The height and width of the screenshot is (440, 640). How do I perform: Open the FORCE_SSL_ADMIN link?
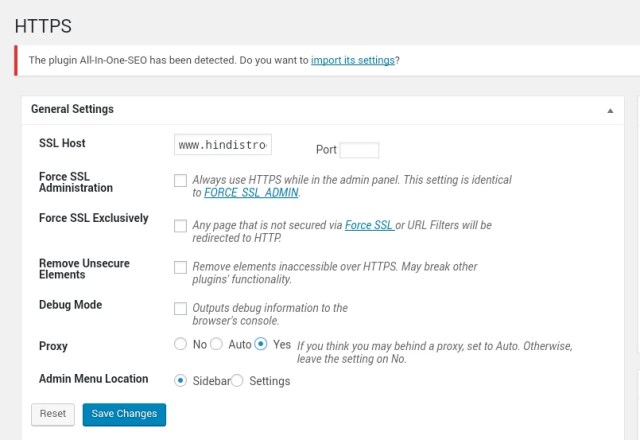[251, 193]
